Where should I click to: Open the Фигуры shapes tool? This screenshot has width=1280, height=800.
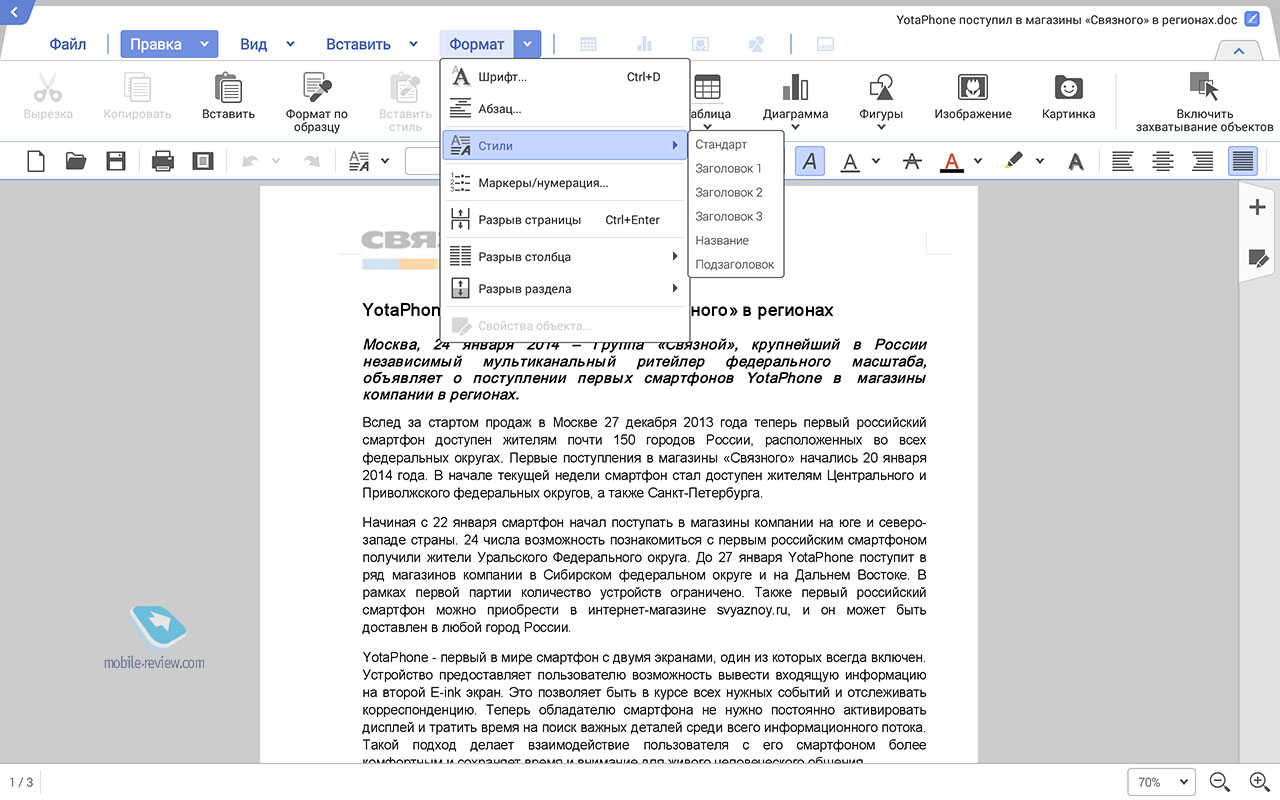point(881,98)
